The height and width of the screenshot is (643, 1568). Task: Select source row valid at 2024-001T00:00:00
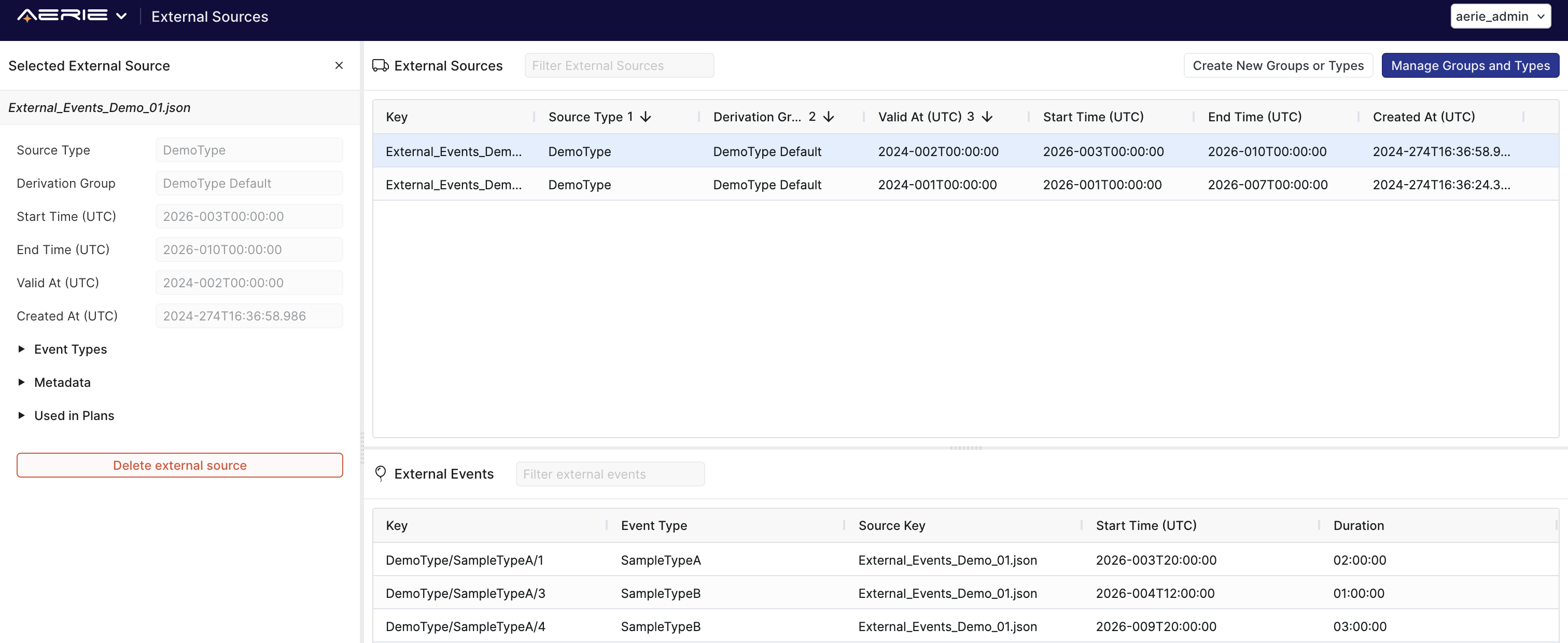[x=965, y=185]
